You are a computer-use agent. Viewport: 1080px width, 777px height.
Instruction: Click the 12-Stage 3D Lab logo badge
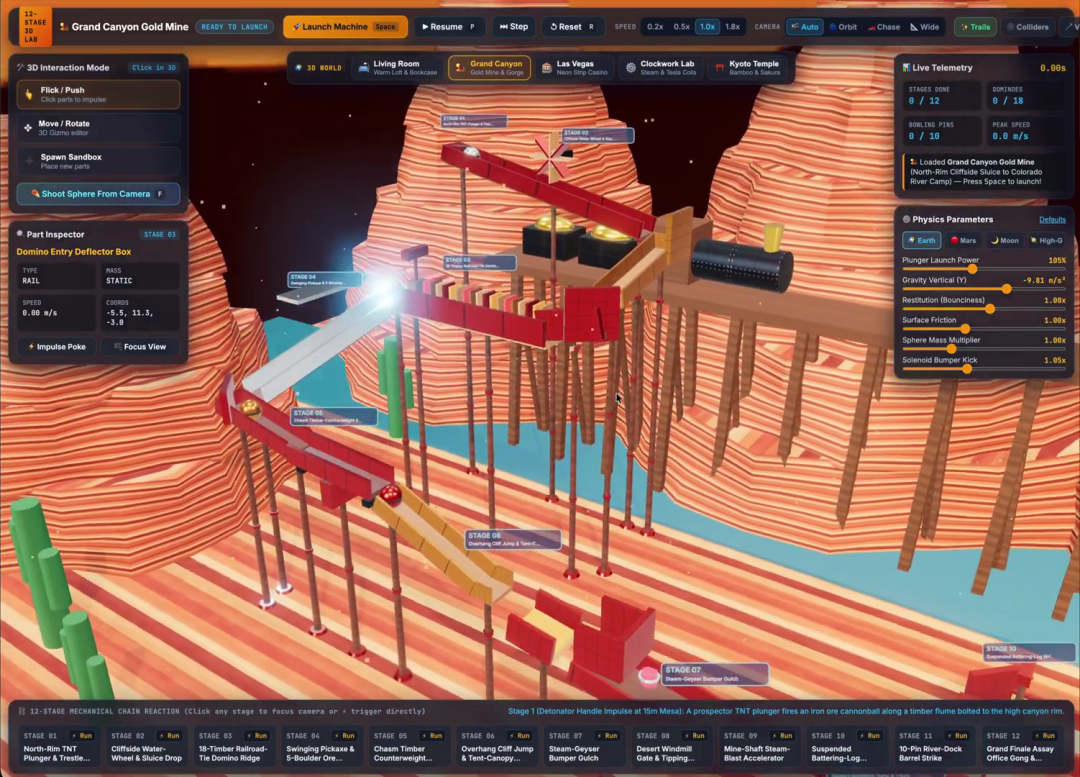tap(35, 27)
